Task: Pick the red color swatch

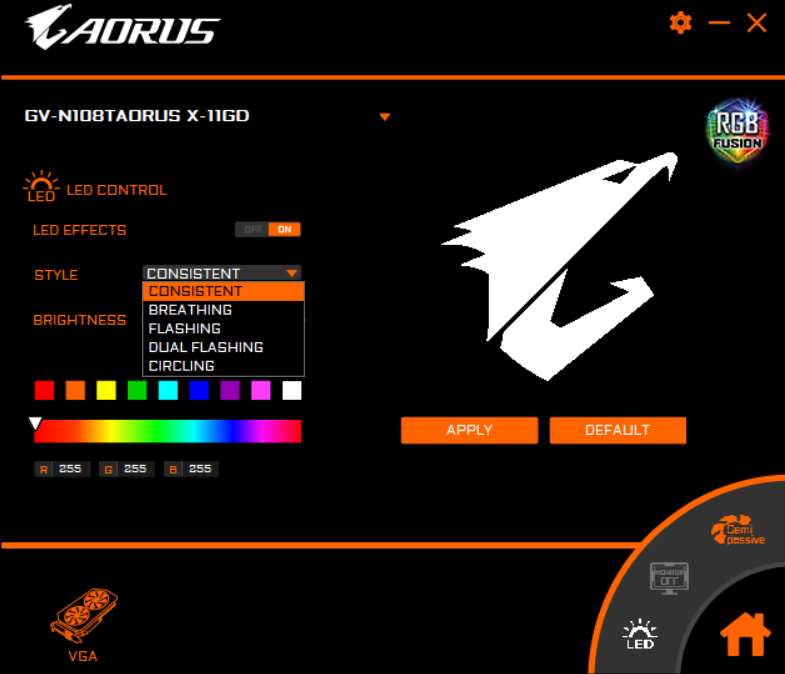Action: pos(45,391)
